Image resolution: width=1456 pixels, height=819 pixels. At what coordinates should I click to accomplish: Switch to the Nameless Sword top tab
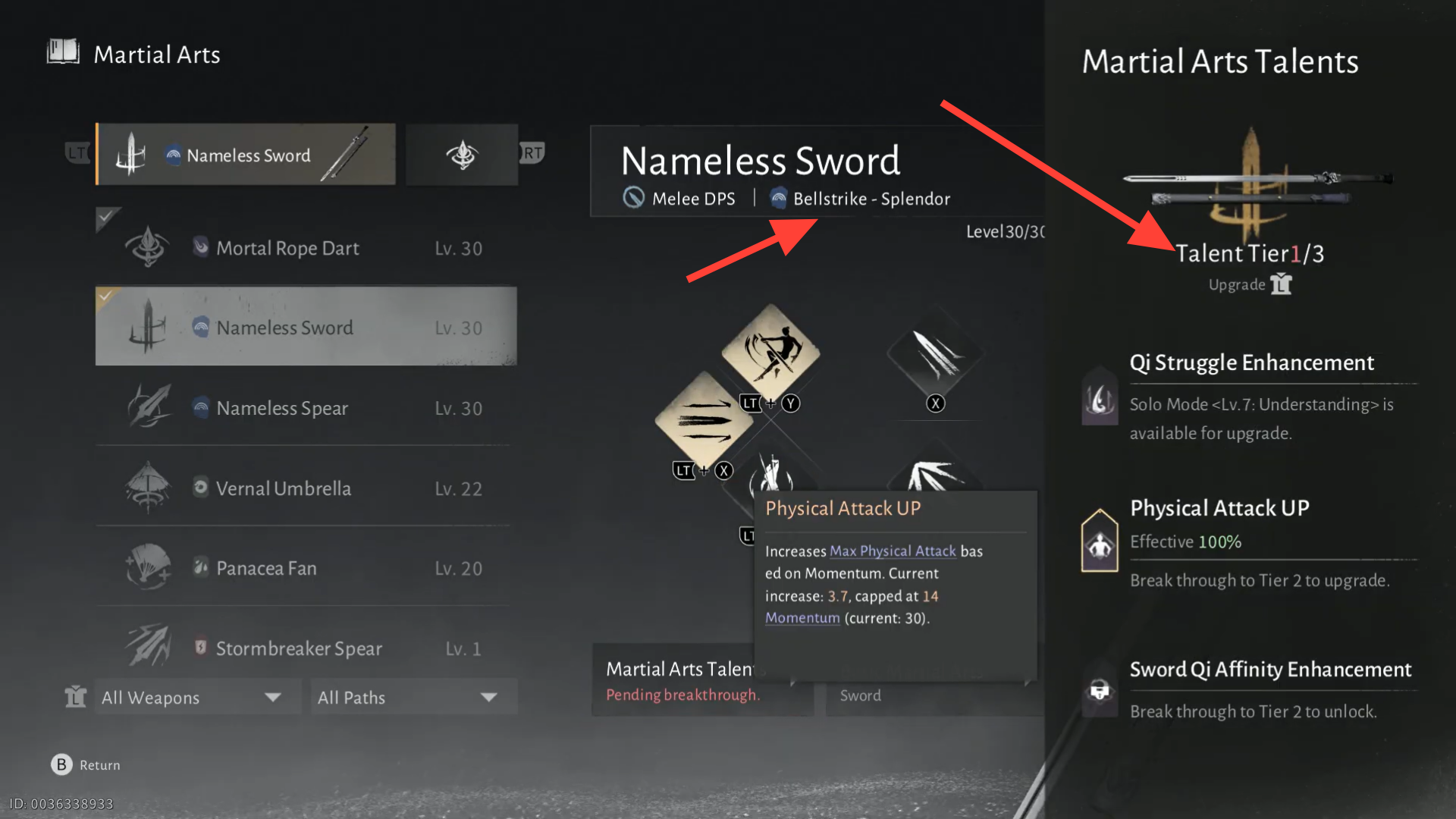tap(246, 155)
